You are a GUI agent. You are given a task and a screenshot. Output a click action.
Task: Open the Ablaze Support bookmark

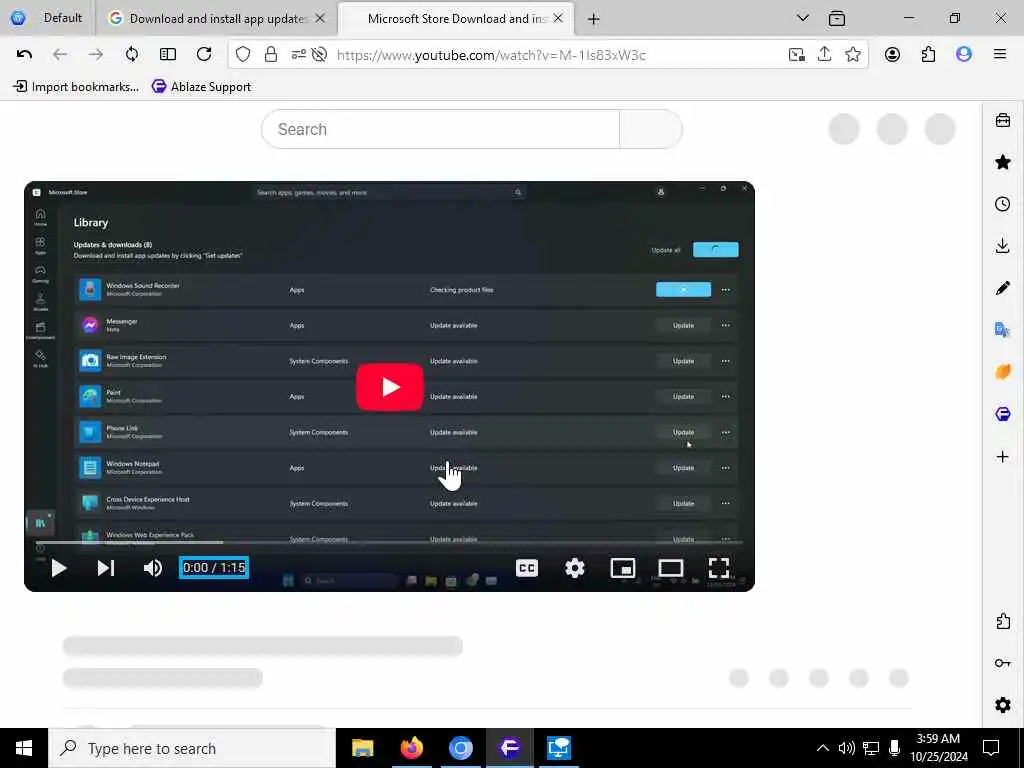pyautogui.click(x=201, y=86)
